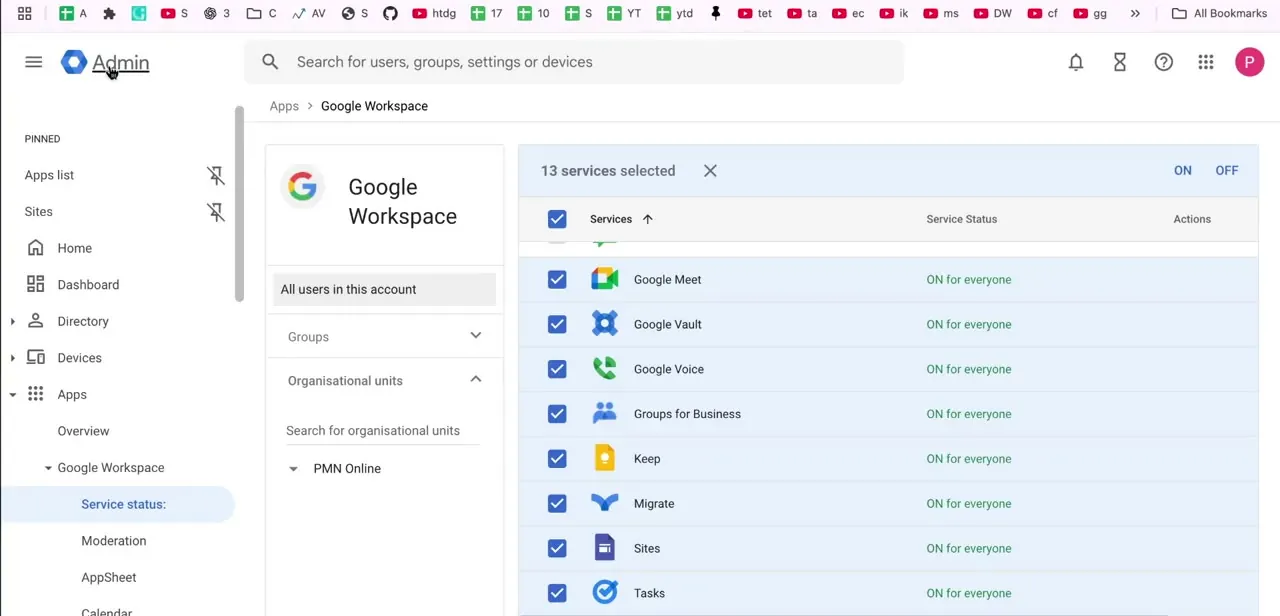Uncheck the Google Voice checkbox
The image size is (1280, 616).
coord(557,369)
